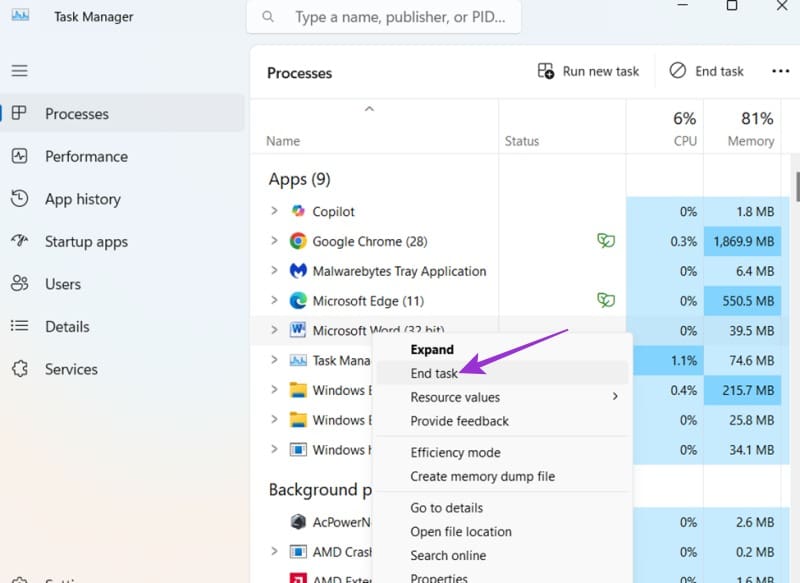This screenshot has width=800, height=583.
Task: Click the Task Manager row icon in the Apps list
Action: tap(298, 360)
